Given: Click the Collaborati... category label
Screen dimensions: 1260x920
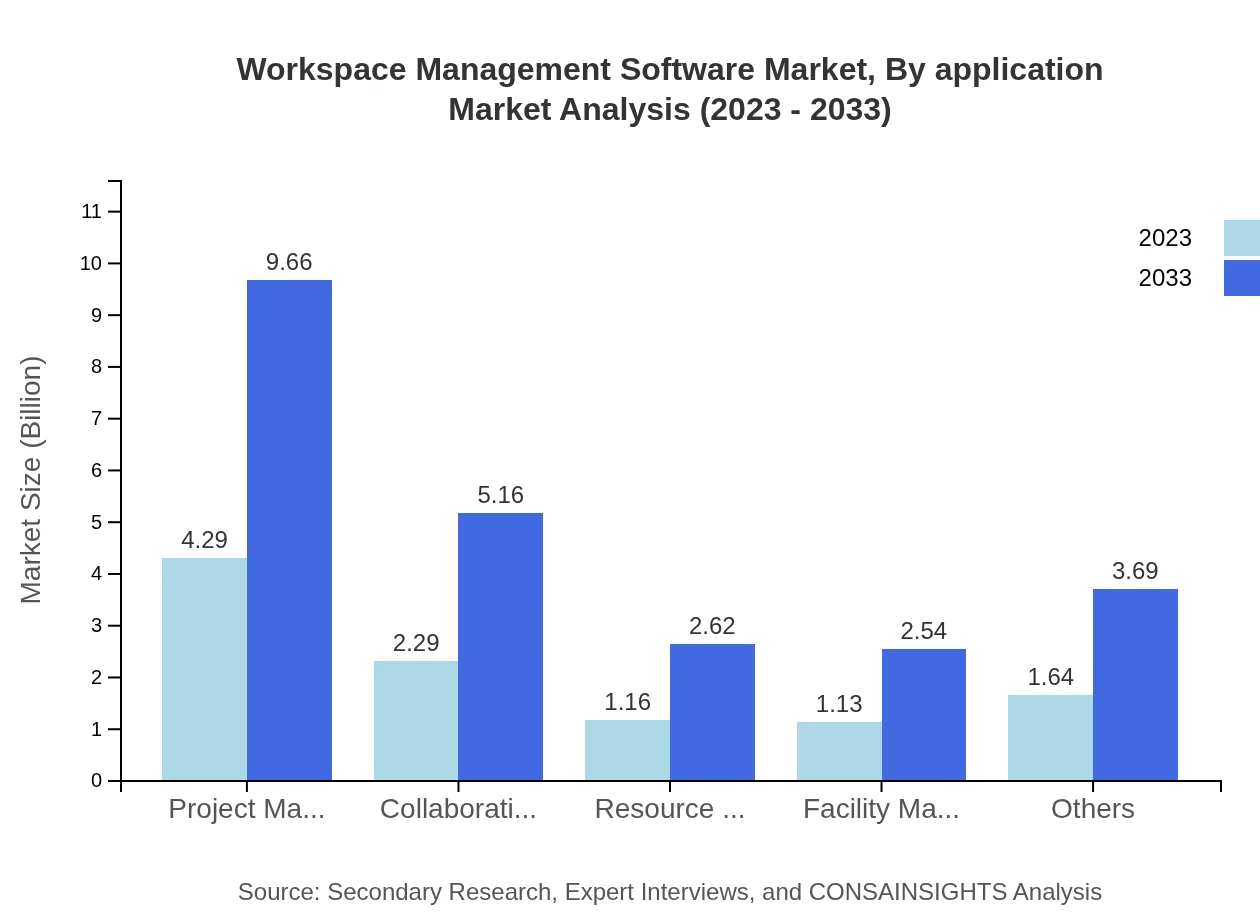Looking at the screenshot, I should coord(458,808).
